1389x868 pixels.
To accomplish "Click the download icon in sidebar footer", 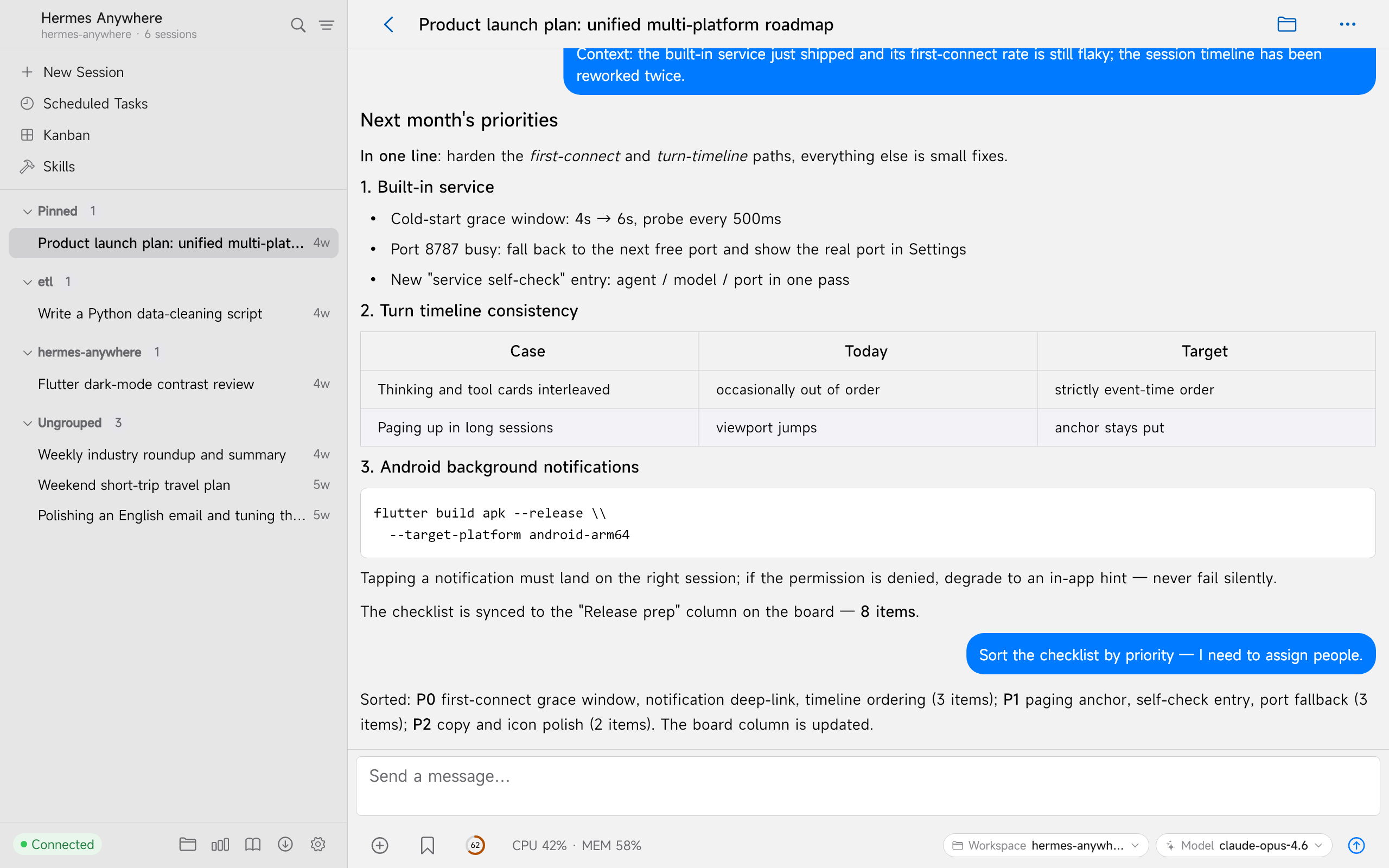I will pos(285,844).
